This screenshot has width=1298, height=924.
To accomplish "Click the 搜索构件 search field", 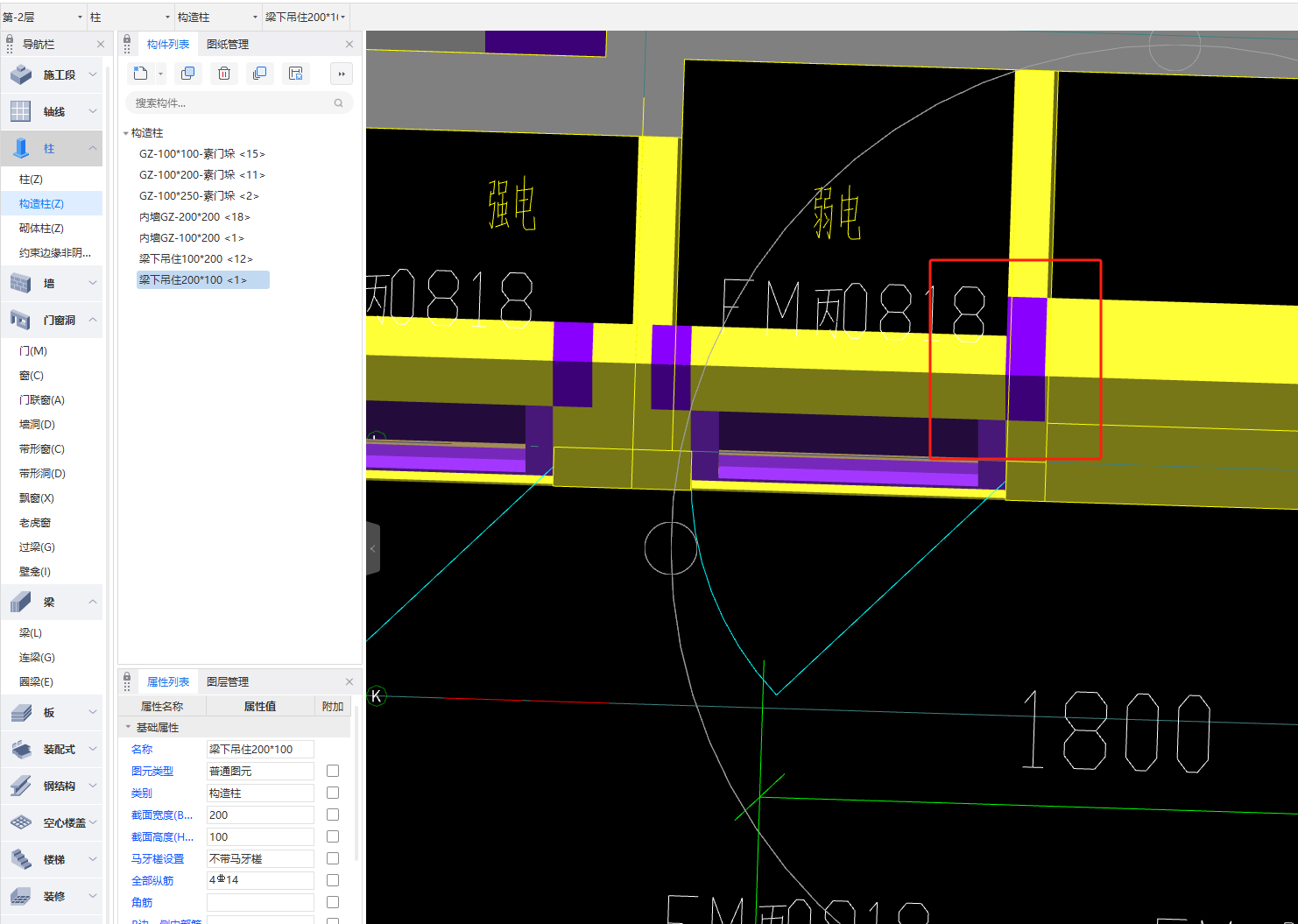I will coord(239,103).
